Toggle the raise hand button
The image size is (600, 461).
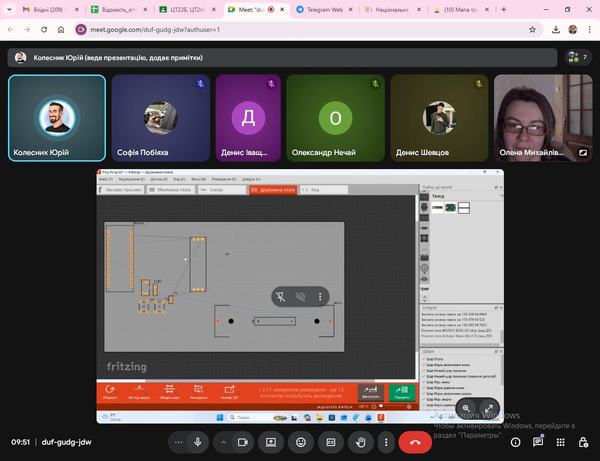360,441
